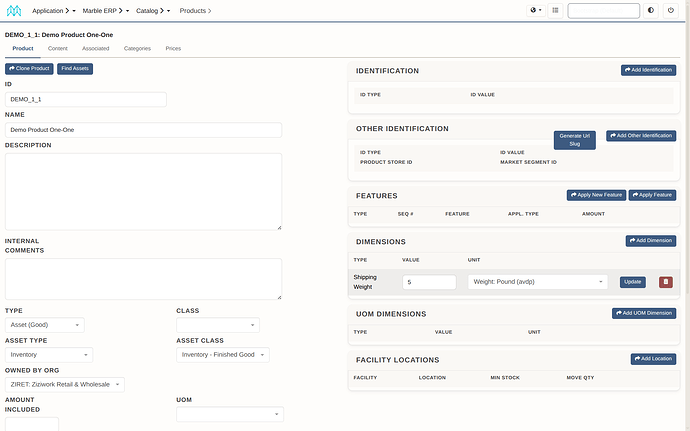
Task: Click the Generate Url Slug button
Action: click(574, 140)
